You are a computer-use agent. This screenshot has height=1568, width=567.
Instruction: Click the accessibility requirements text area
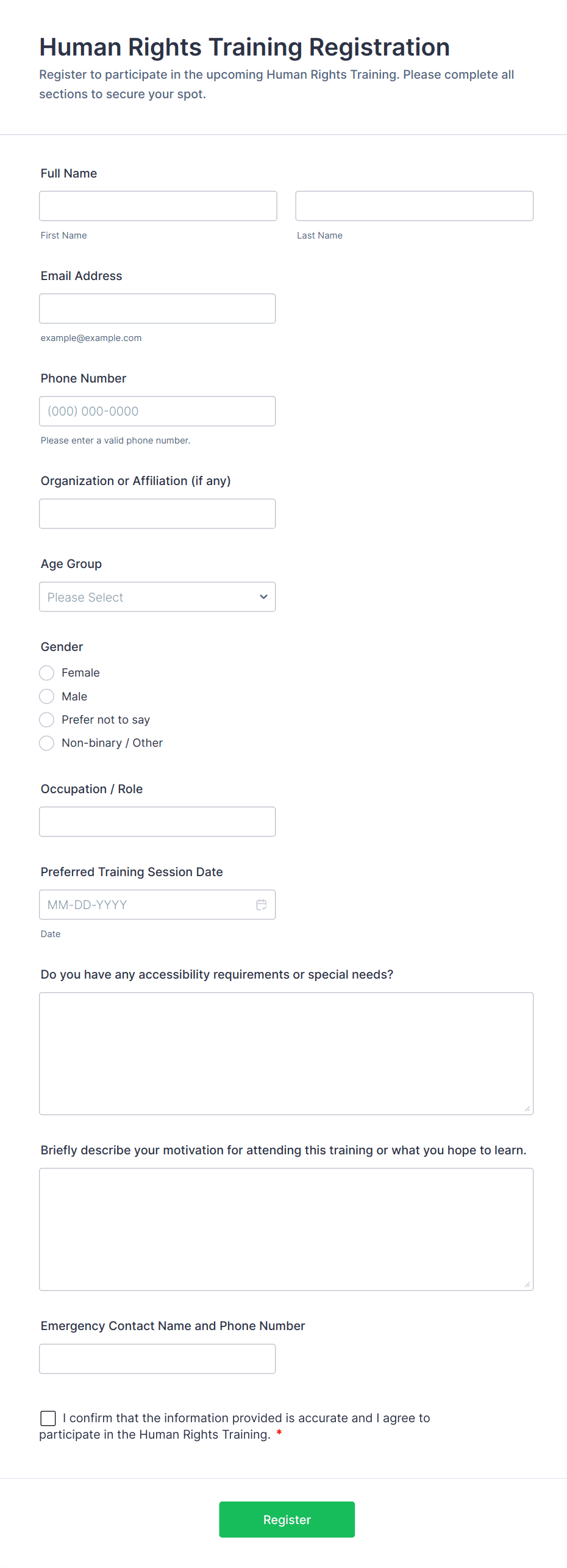pyautogui.click(x=286, y=1054)
